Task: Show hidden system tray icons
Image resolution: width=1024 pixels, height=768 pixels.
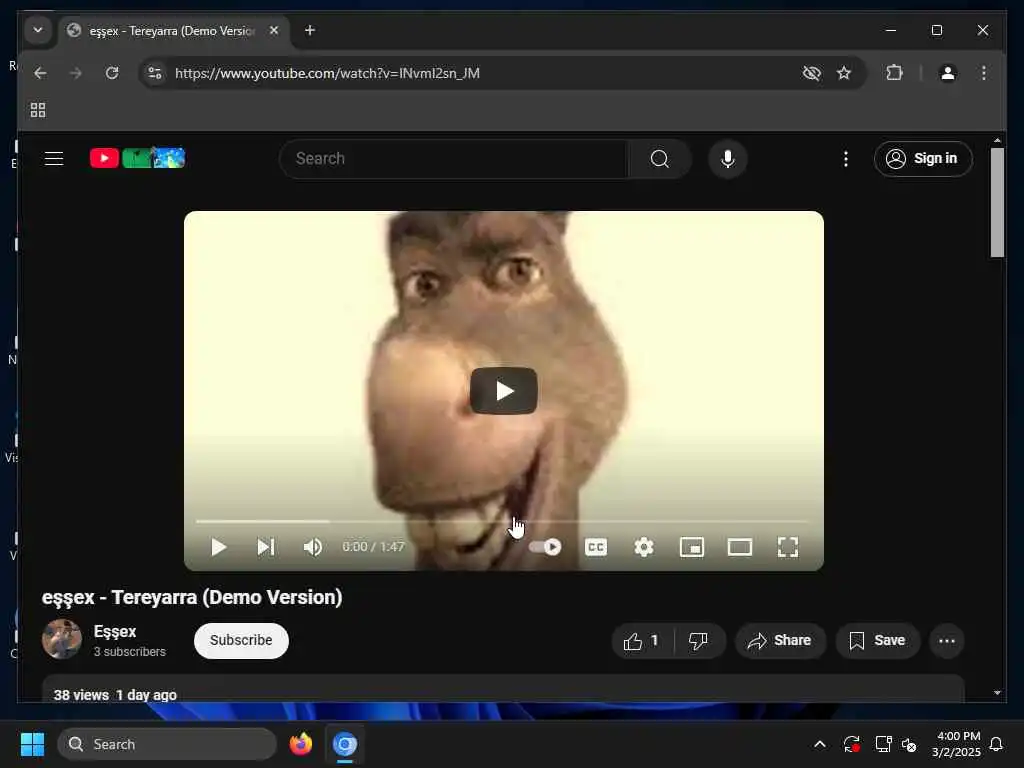Action: [820, 744]
